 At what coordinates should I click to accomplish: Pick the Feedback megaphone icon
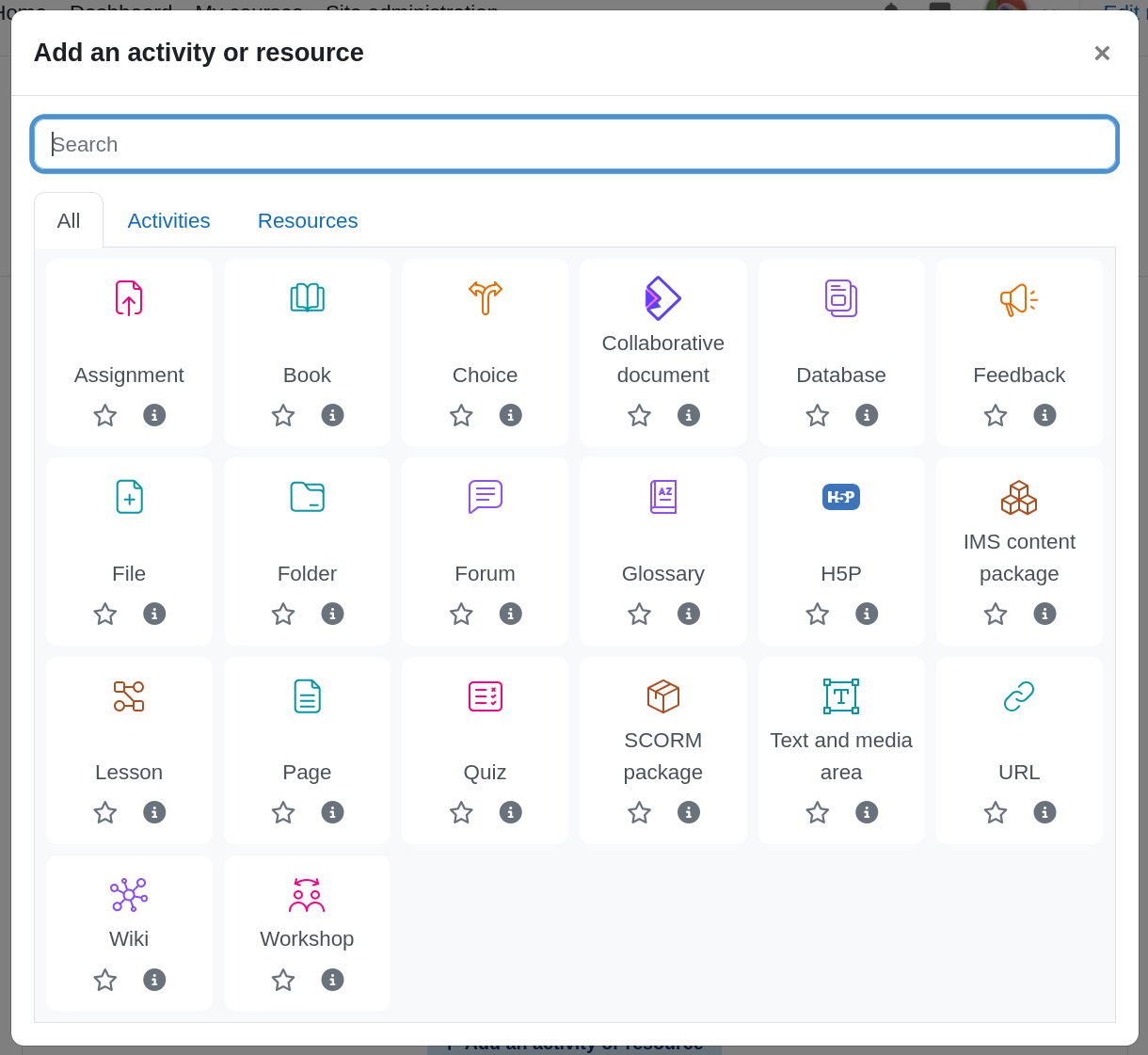[1018, 298]
